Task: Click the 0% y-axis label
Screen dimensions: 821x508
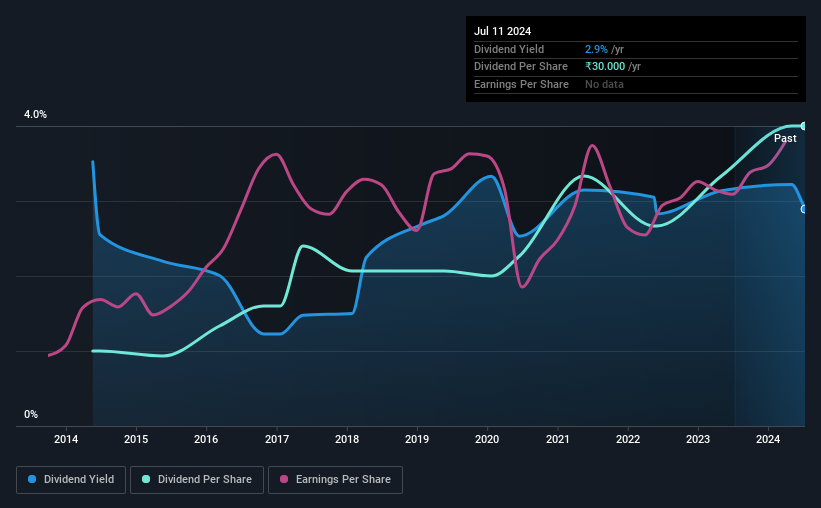Action: point(31,414)
